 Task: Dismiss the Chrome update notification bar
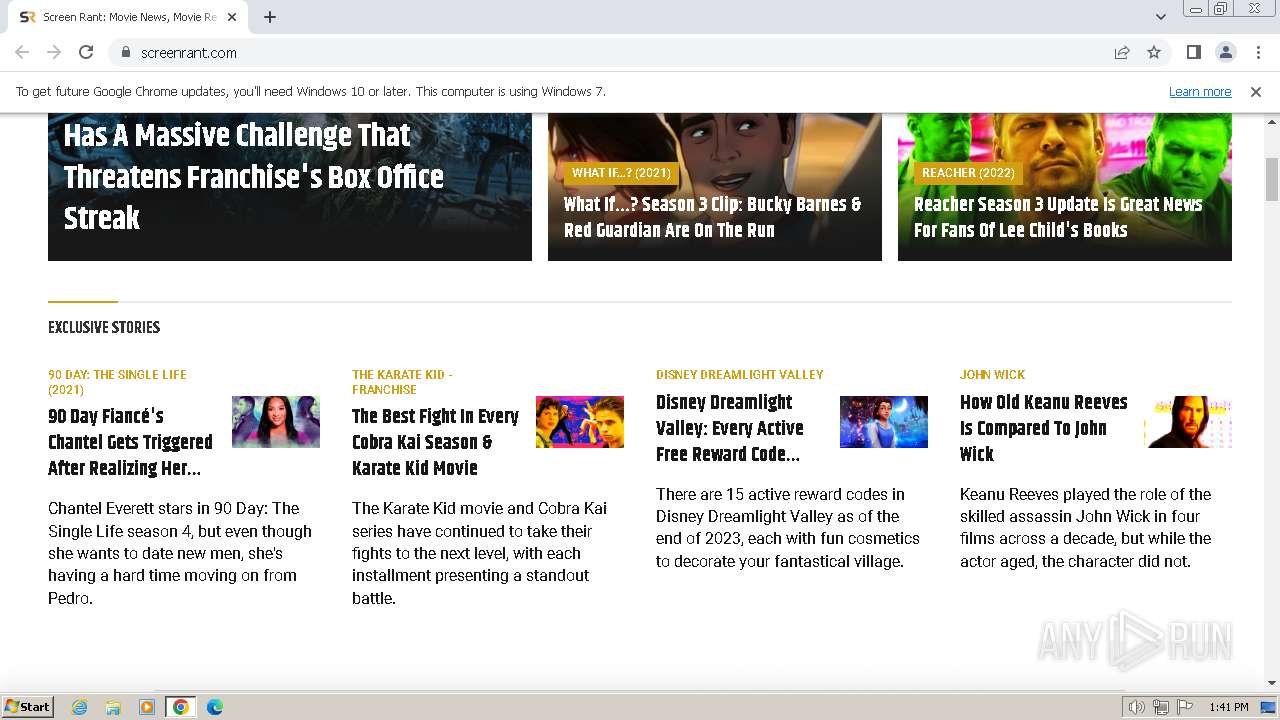point(1256,91)
